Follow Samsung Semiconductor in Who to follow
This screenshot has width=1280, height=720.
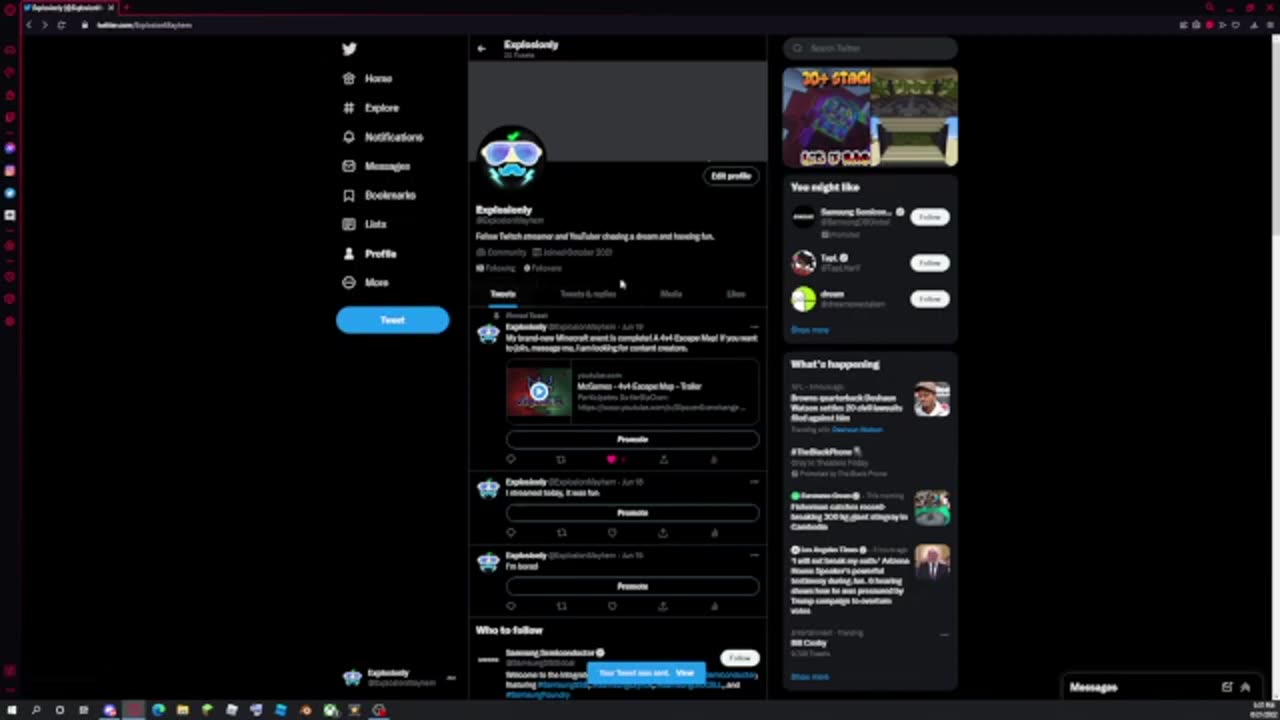point(739,658)
